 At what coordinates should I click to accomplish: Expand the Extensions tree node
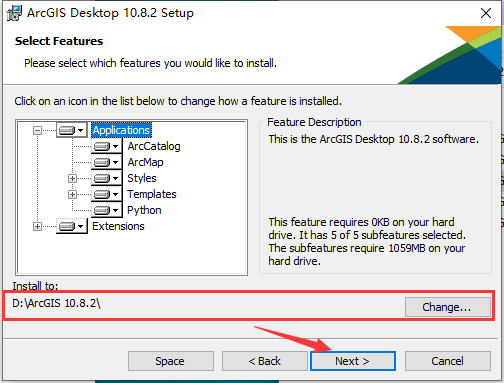click(37, 227)
